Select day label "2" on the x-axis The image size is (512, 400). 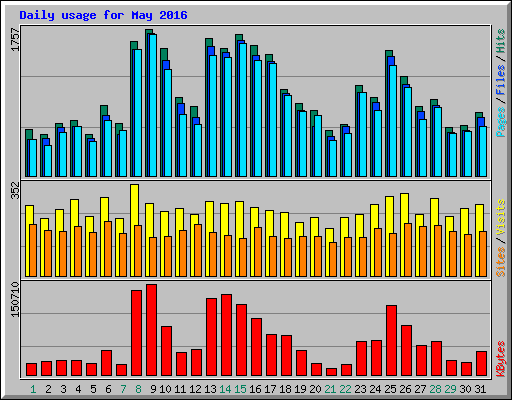coord(48,389)
